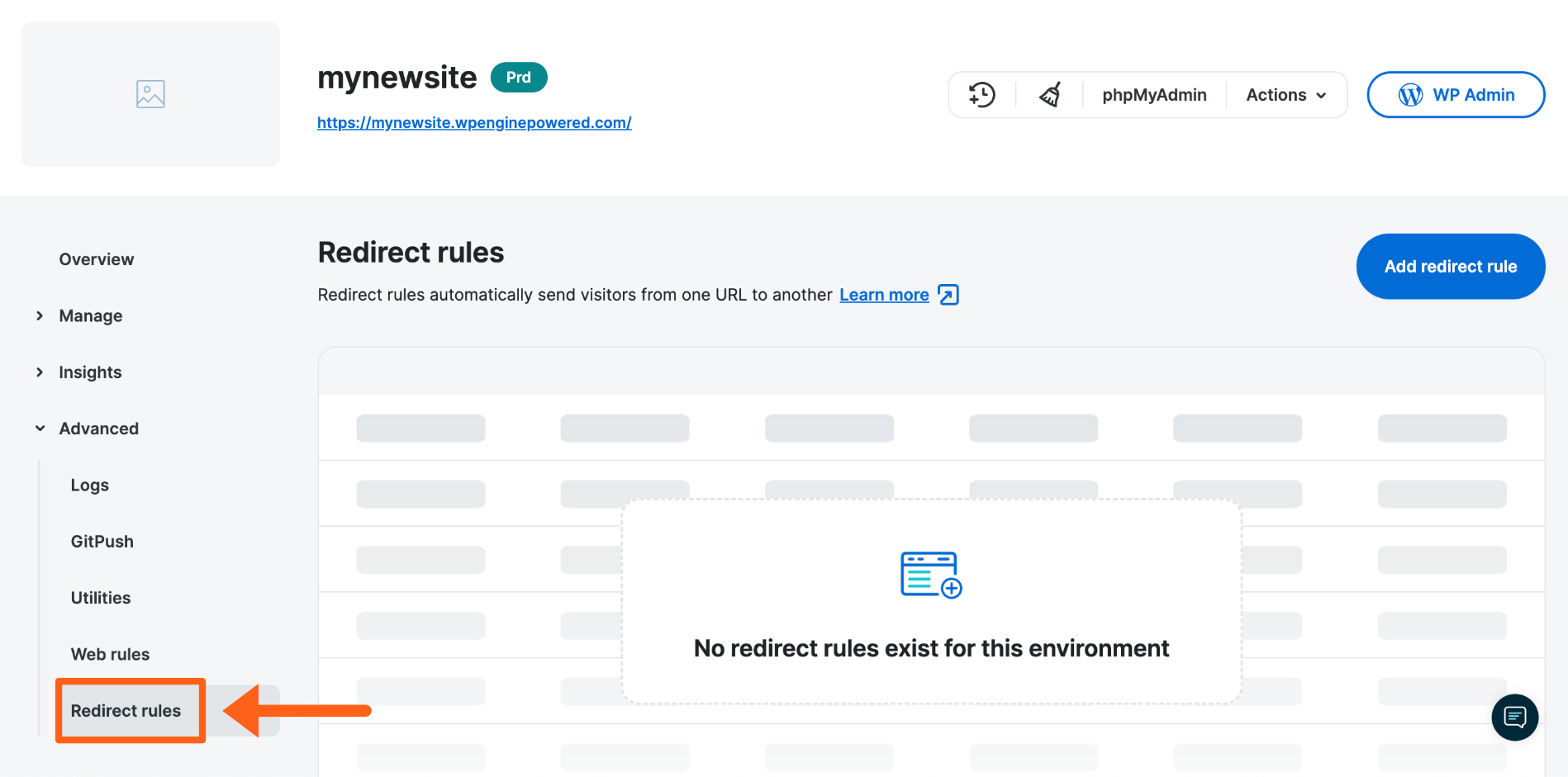Open the Logs menu item

(x=89, y=486)
